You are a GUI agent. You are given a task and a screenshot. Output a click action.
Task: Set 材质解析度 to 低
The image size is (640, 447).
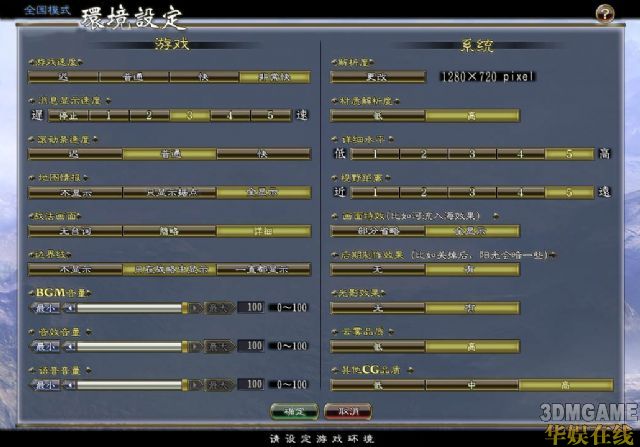(378, 116)
